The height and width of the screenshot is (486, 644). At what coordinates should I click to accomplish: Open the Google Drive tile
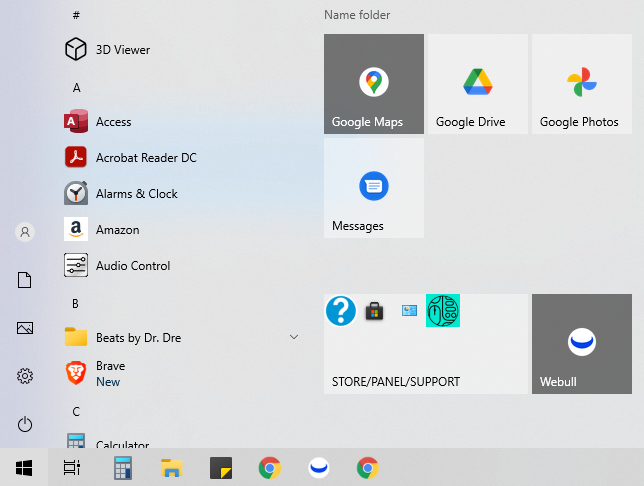pyautogui.click(x=478, y=84)
